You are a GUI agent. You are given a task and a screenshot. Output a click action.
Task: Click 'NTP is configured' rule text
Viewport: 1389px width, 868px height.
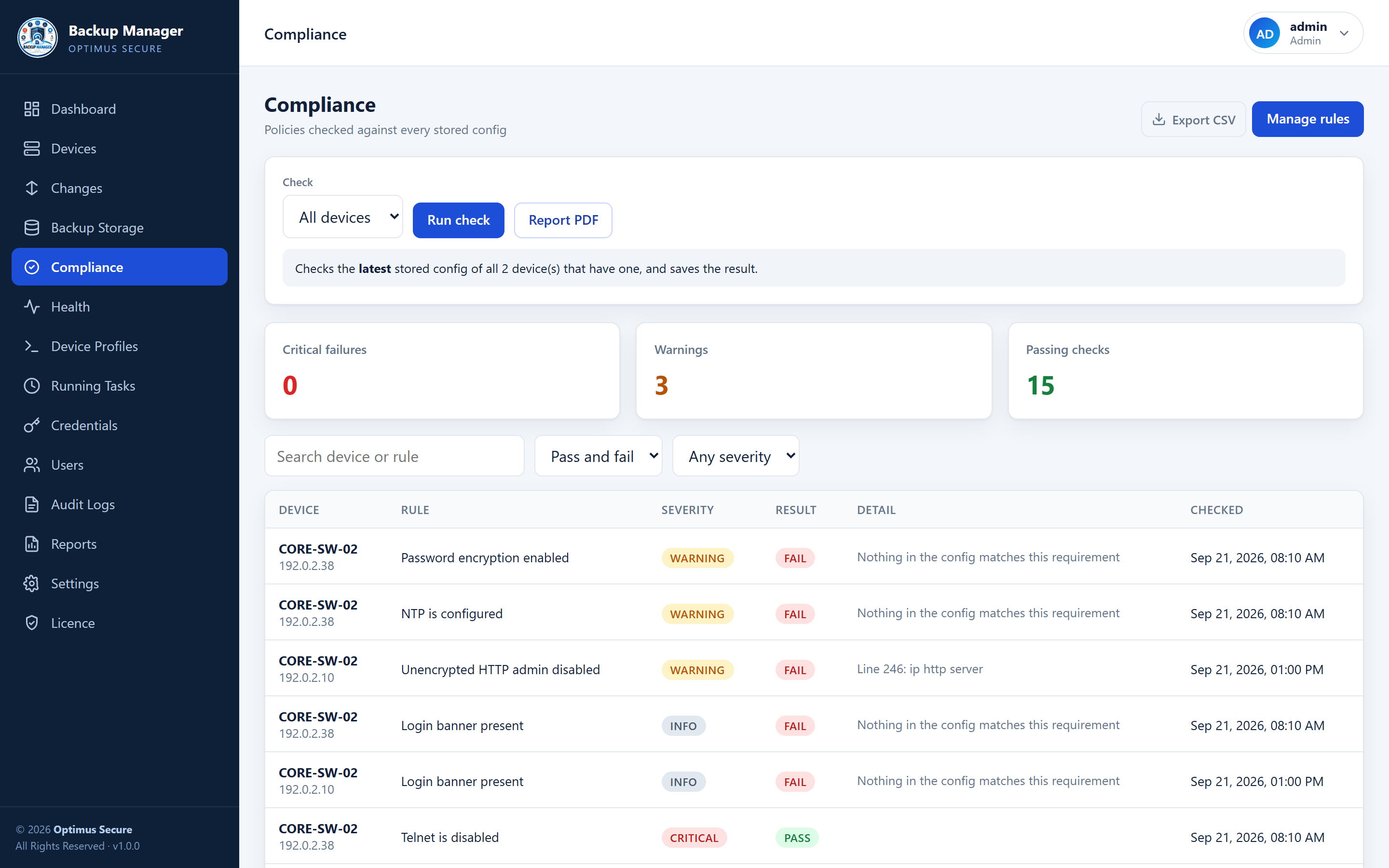click(451, 614)
